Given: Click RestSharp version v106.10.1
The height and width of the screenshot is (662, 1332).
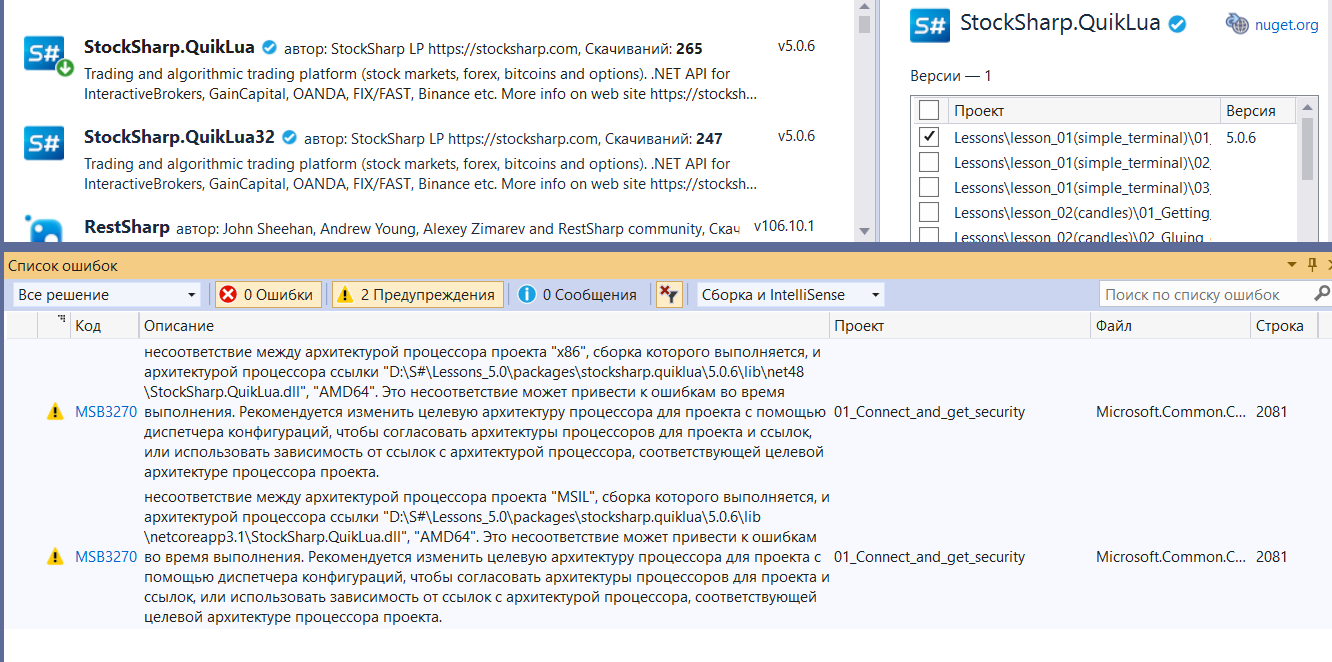Looking at the screenshot, I should pos(784,226).
